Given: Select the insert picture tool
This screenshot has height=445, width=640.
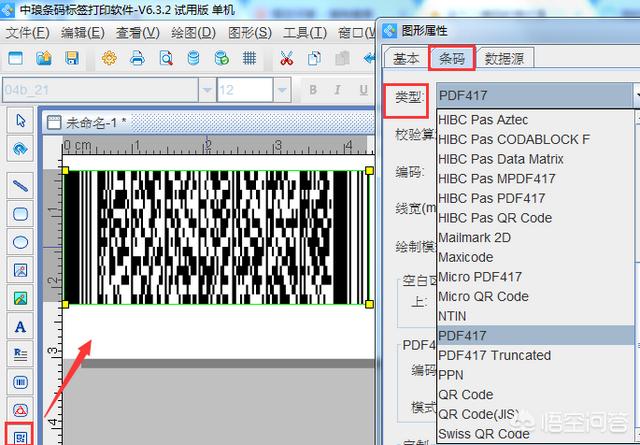Looking at the screenshot, I should point(20,270).
